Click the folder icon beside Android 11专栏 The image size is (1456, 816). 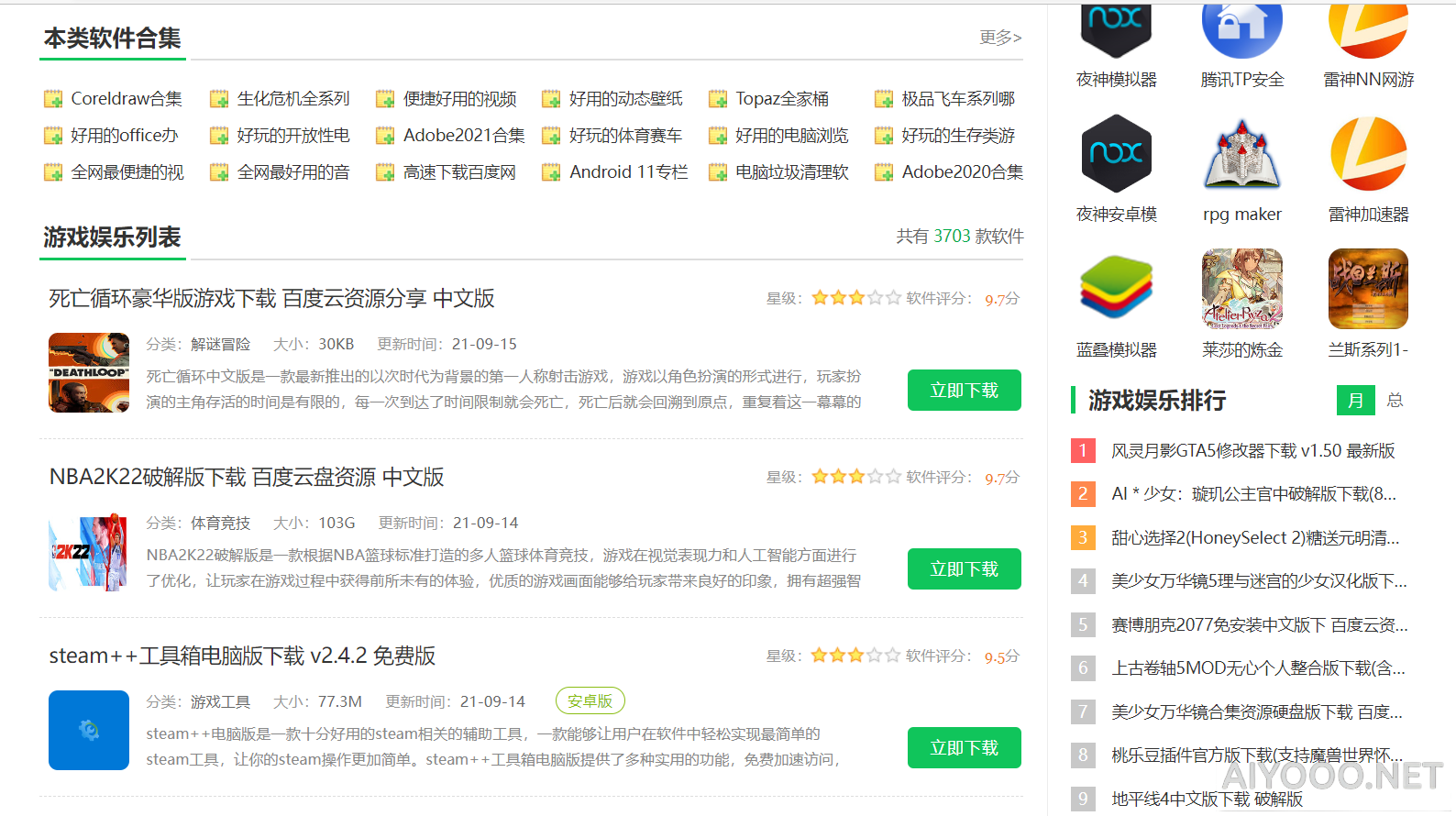pos(551,172)
